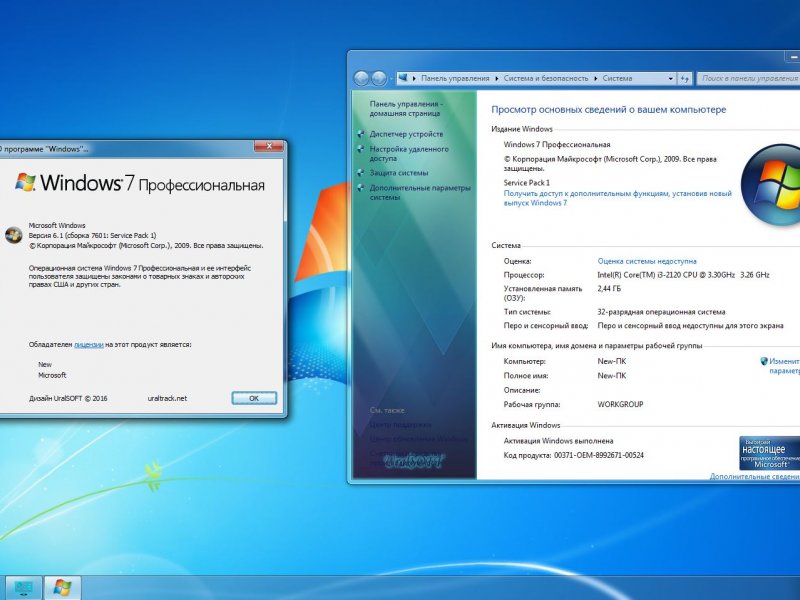Viewport: 800px width, 600px height.
Task: Click processor value 'Intel(R) Core(TM) i3-2120'
Action: 683,275
